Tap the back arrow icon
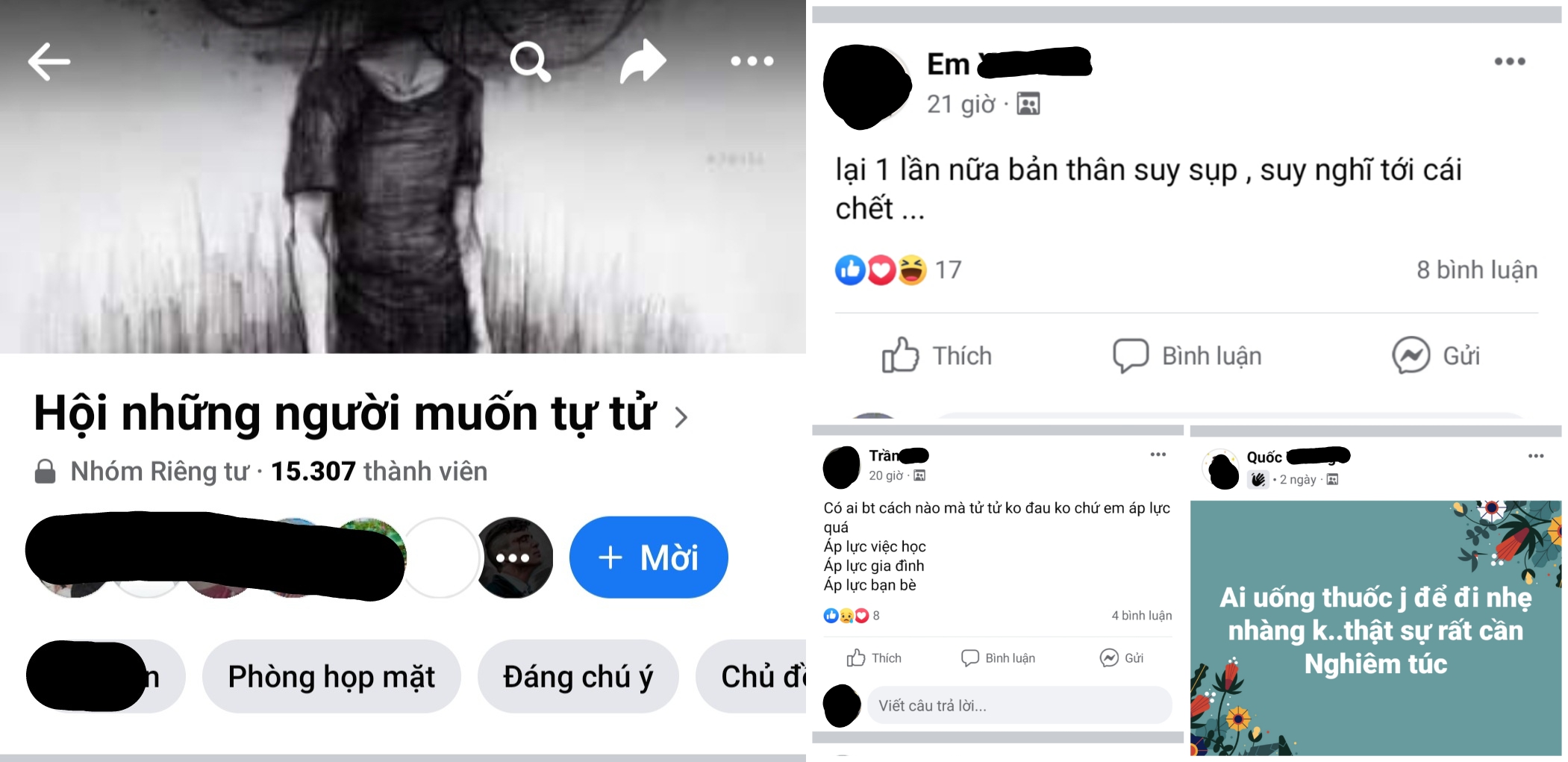Screen dimensions: 1568x762 [49, 61]
